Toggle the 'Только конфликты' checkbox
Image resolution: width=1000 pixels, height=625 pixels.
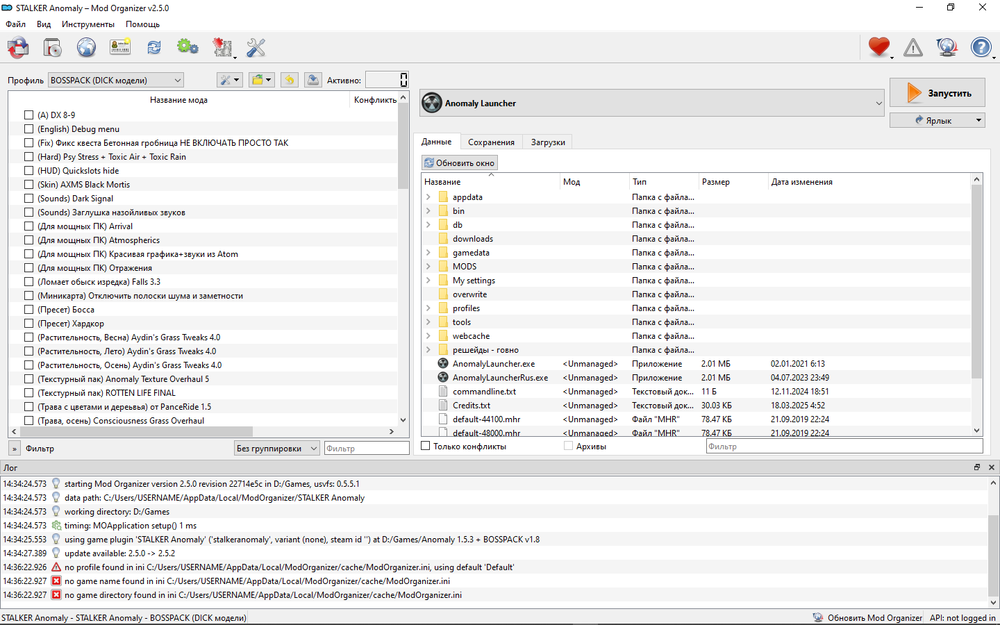tap(426, 446)
